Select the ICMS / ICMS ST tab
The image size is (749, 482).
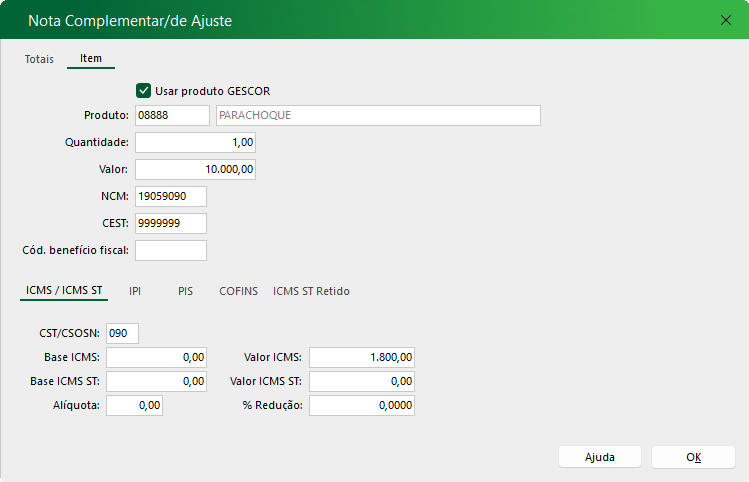point(63,291)
